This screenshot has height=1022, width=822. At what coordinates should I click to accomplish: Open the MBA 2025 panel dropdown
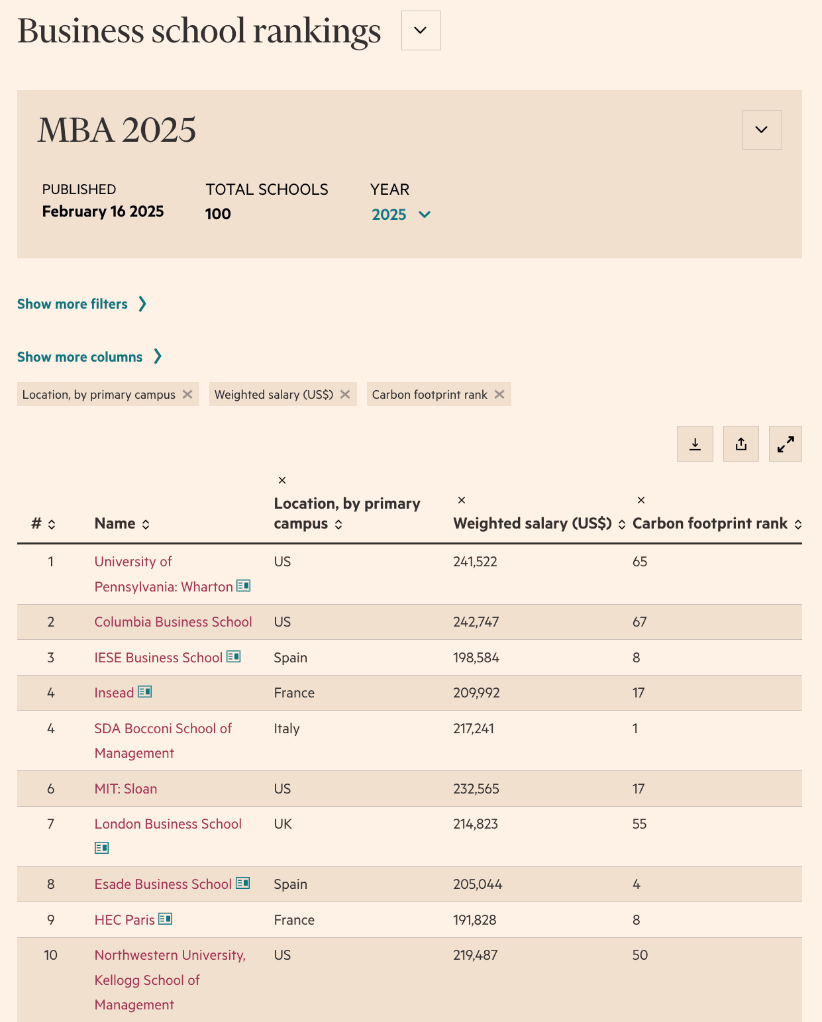761,130
